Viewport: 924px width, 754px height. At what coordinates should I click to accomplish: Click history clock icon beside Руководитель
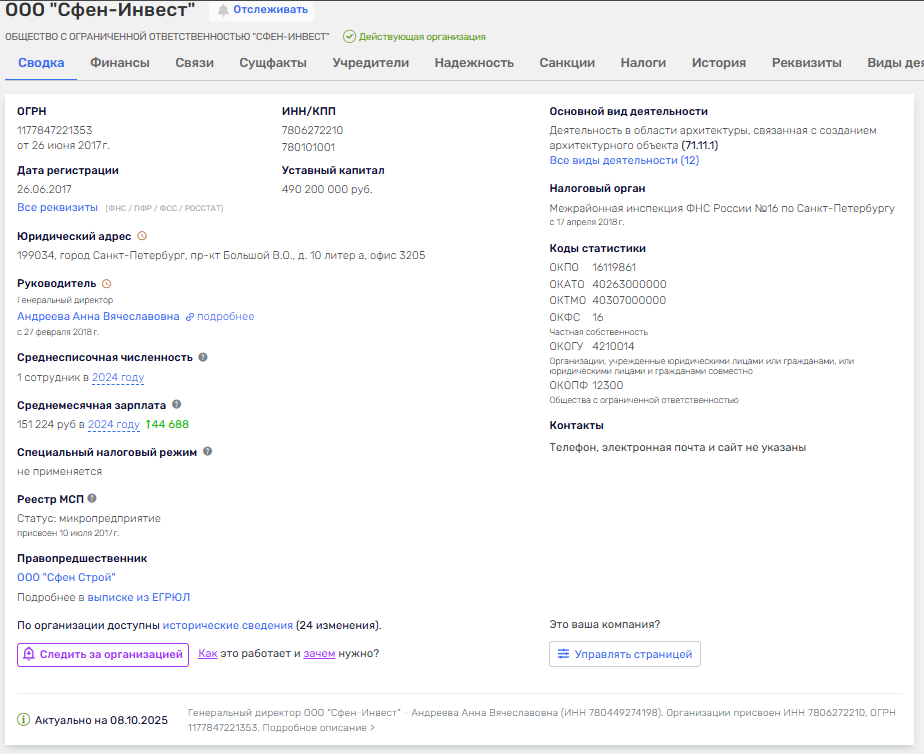click(x=107, y=284)
